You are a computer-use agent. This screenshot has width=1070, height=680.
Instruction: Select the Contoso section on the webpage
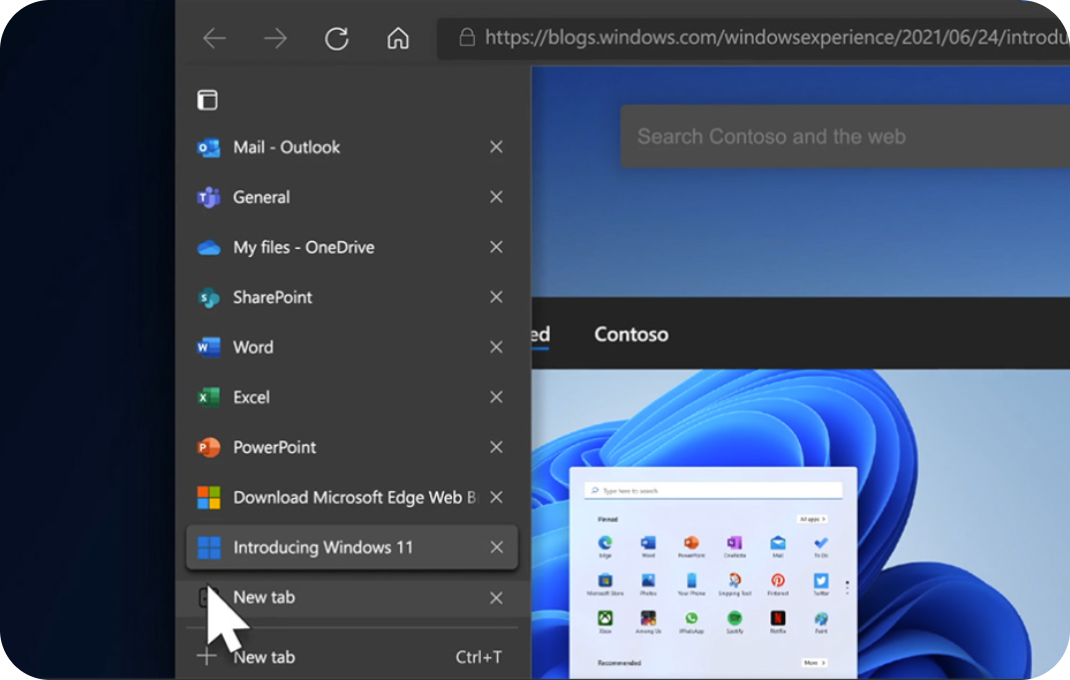(x=631, y=334)
